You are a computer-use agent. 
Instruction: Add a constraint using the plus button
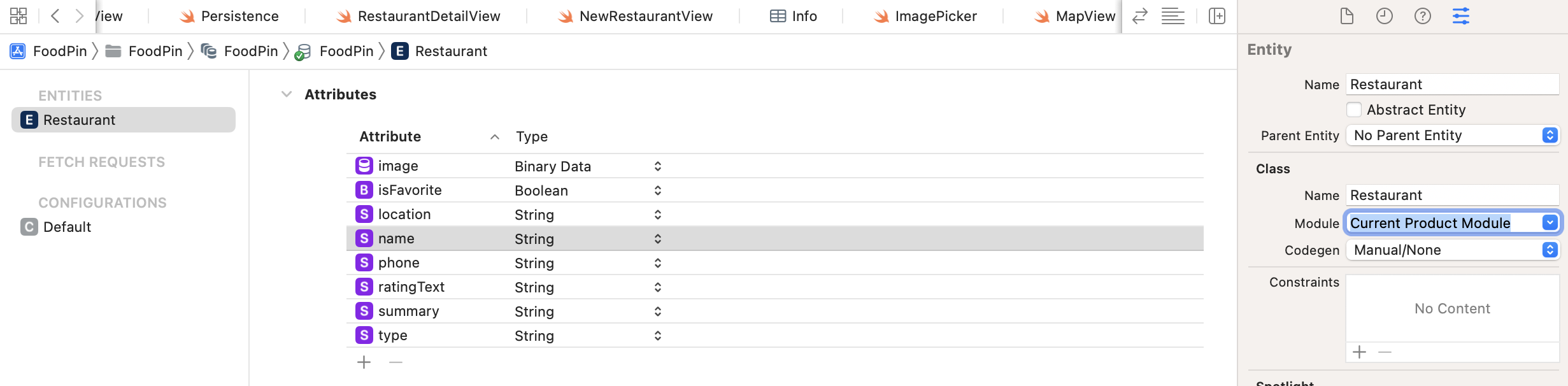(1360, 351)
